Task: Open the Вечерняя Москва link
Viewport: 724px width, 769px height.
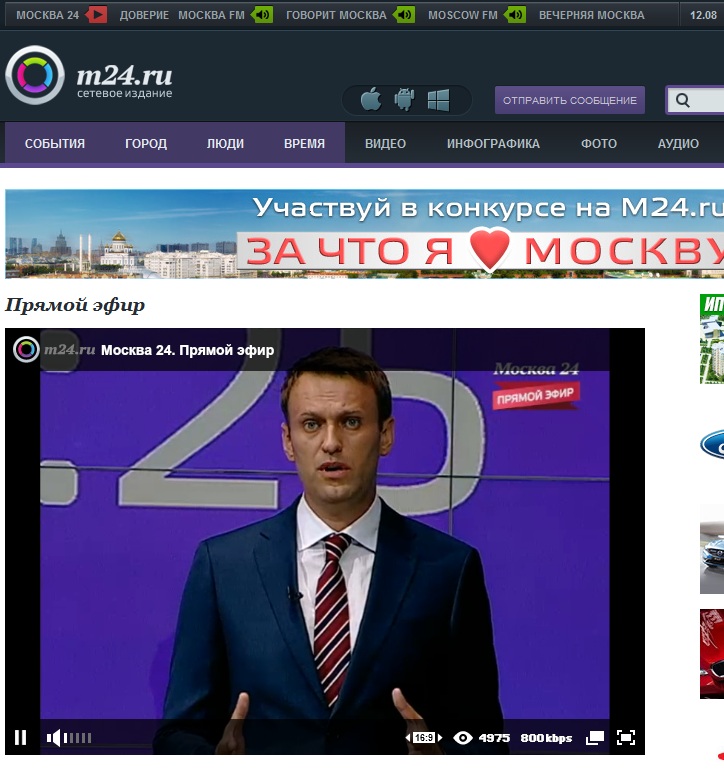Action: [x=592, y=15]
